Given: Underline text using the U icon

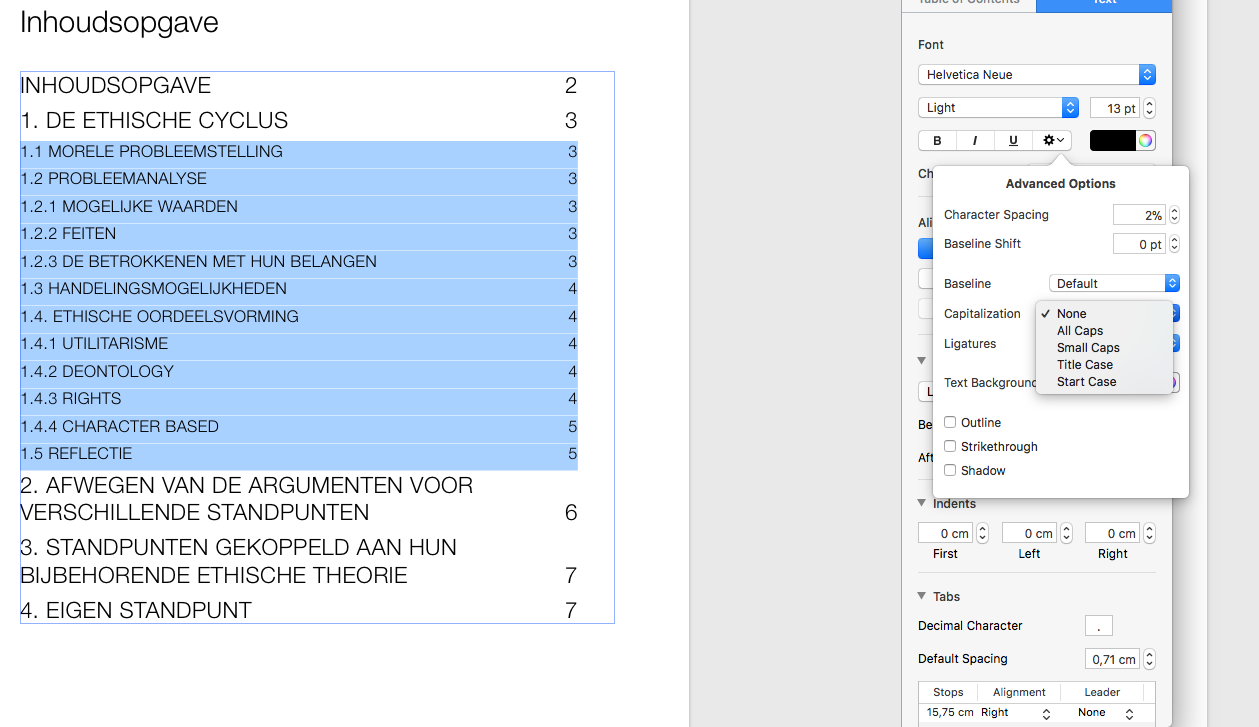Looking at the screenshot, I should click(x=1013, y=140).
